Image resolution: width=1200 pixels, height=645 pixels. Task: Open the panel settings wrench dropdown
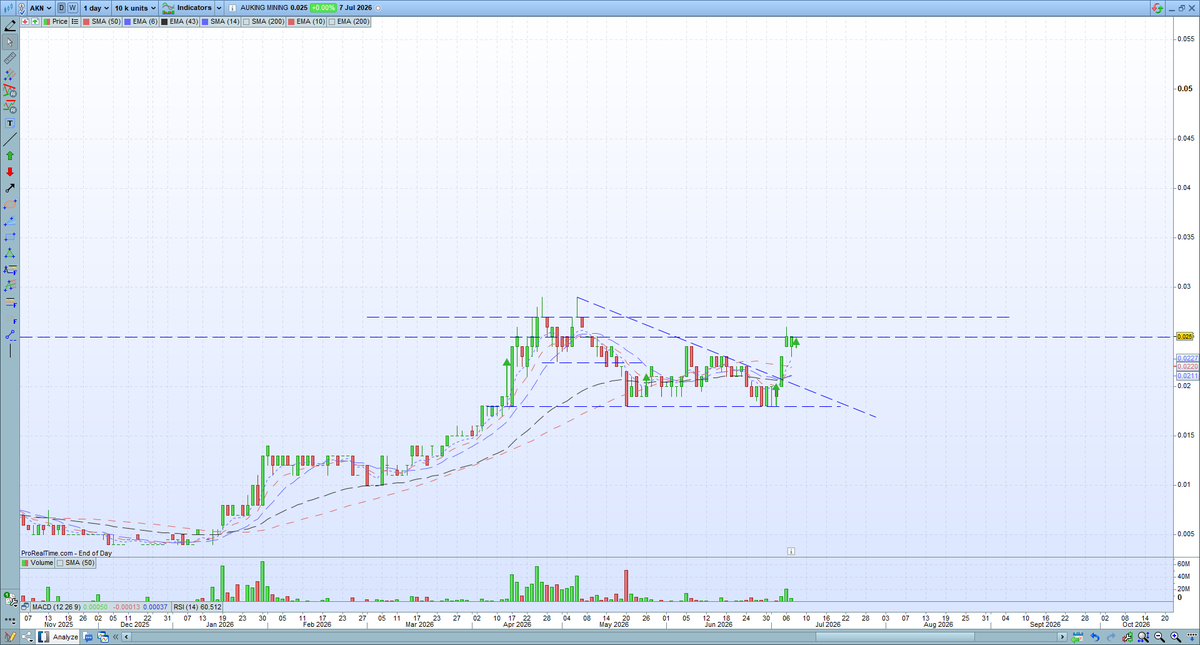pyautogui.click(x=11, y=601)
